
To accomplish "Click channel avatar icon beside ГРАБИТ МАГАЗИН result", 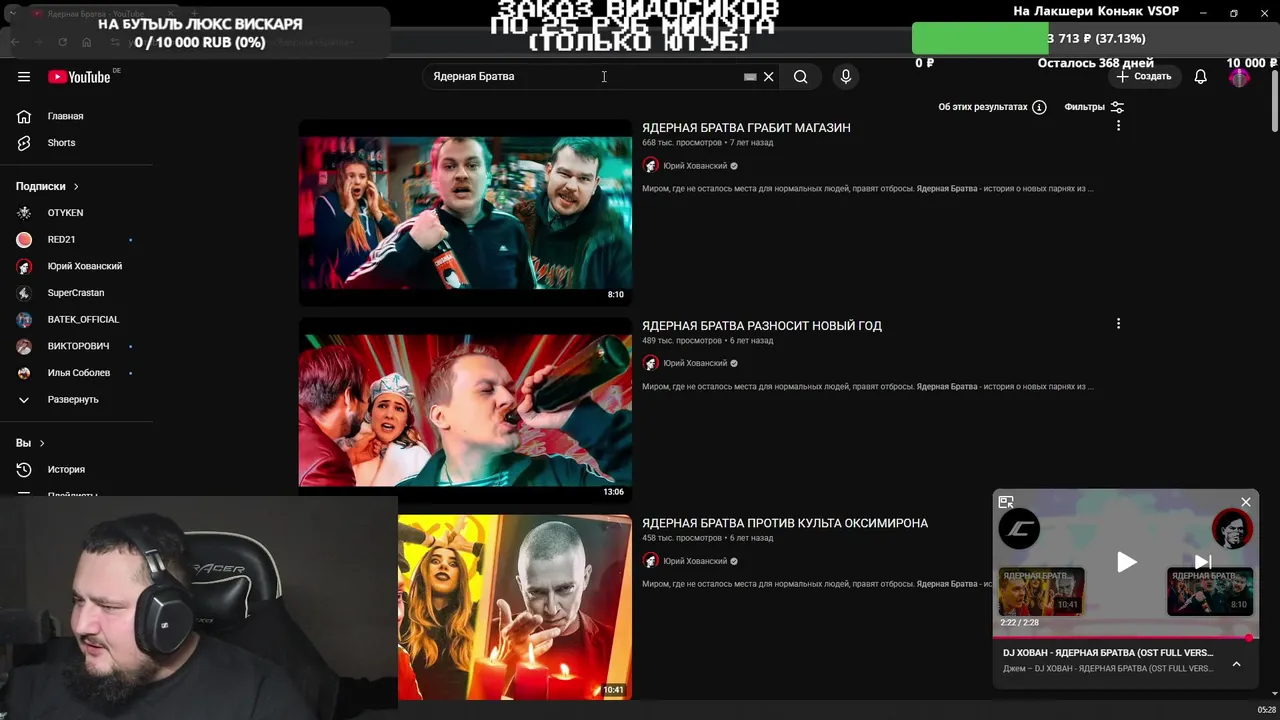I will click(x=651, y=166).
